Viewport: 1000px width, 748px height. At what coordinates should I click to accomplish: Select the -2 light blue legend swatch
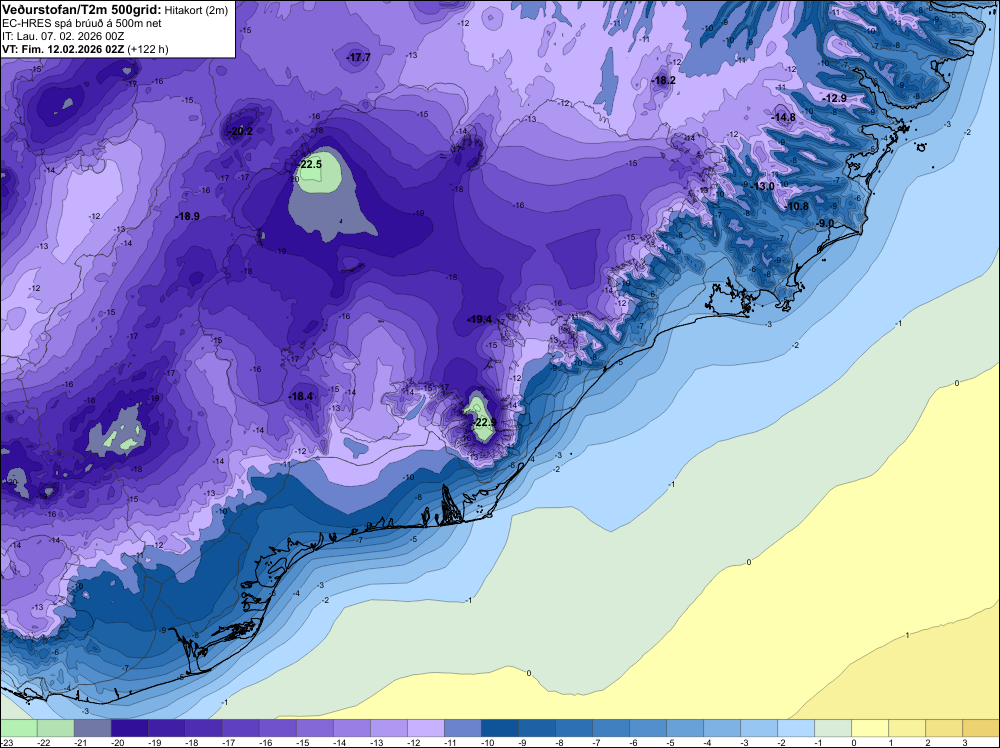[795, 728]
